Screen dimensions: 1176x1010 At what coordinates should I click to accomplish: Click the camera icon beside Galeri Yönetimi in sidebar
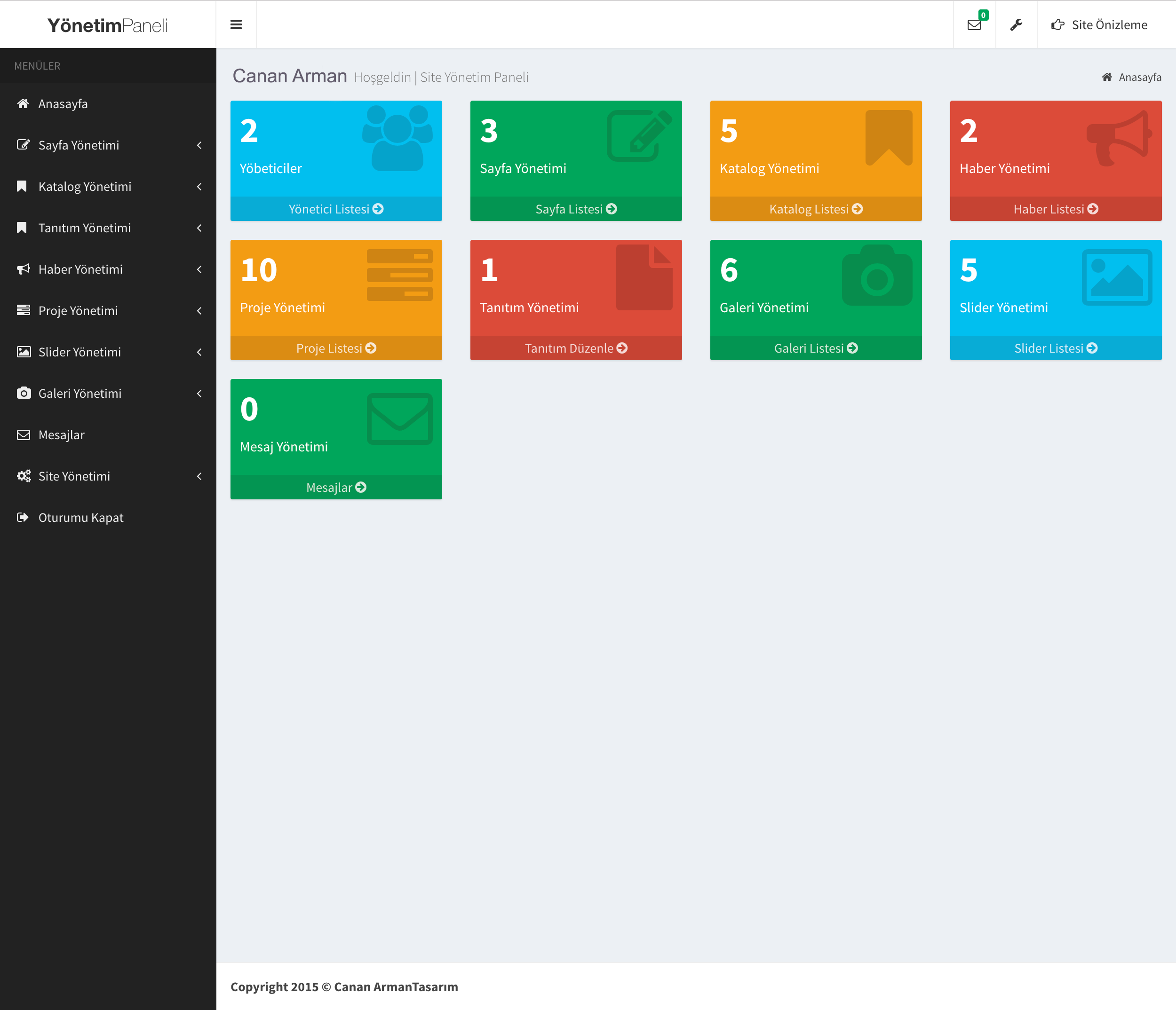pyautogui.click(x=24, y=393)
